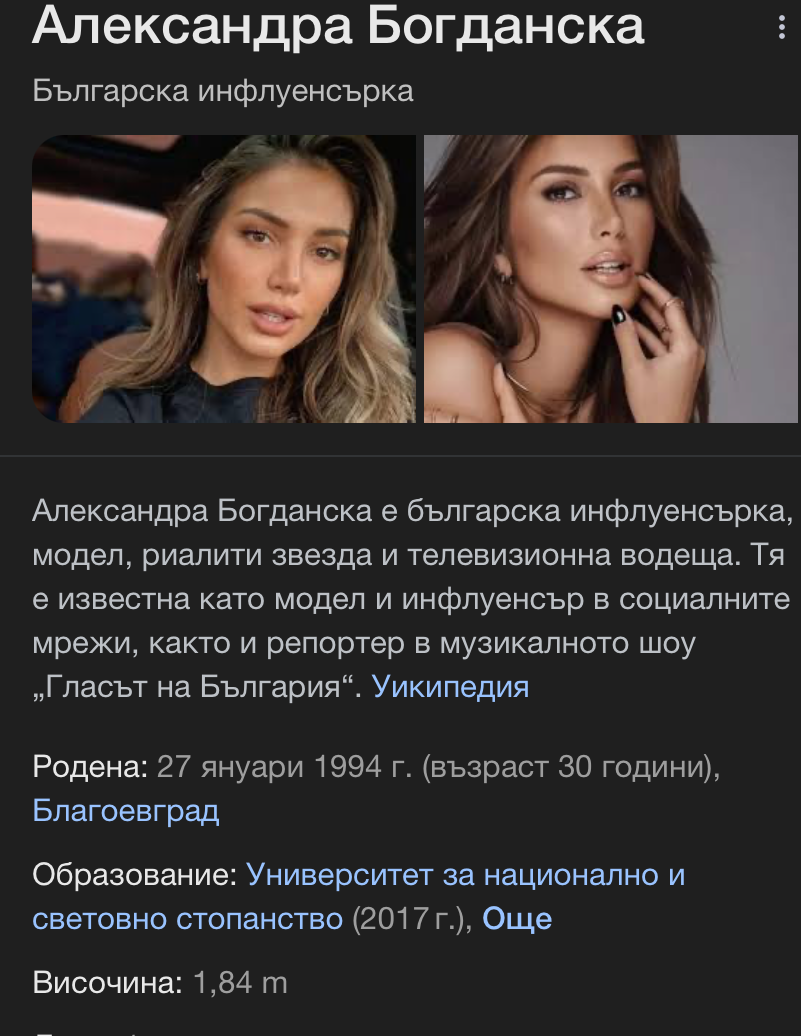Click the Българска инфлуенсърка subtitle
Viewport: 801px width, 1036px height.
click(223, 91)
